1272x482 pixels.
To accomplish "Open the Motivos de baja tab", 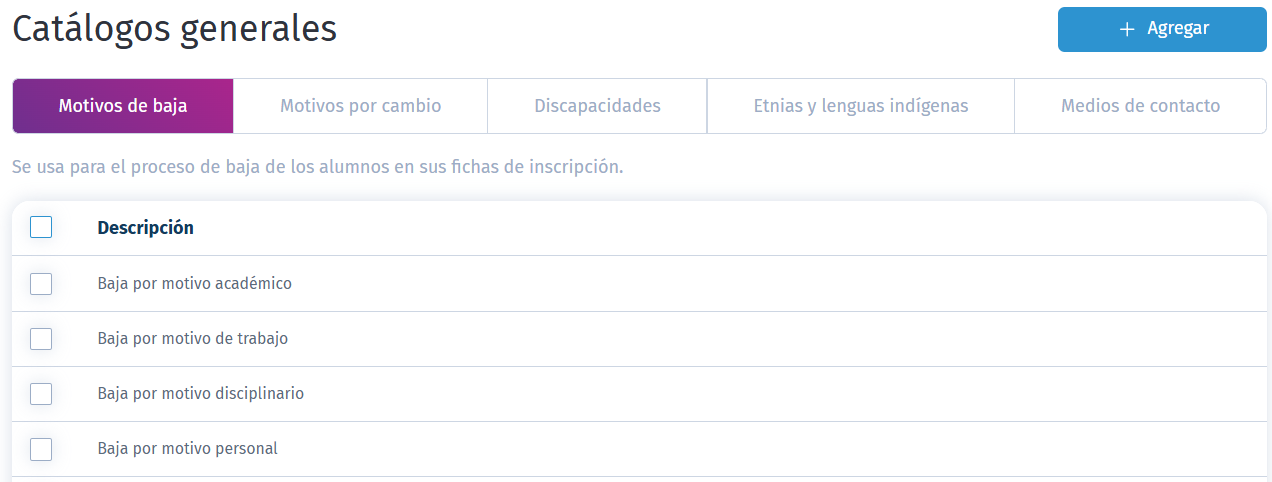I will [123, 106].
